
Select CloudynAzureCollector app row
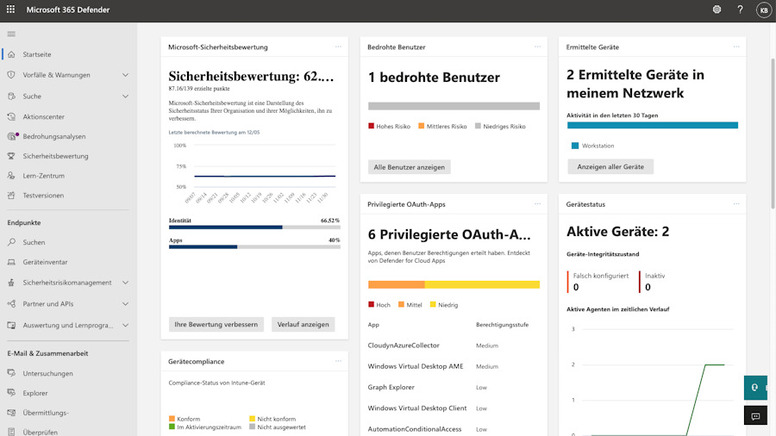pyautogui.click(x=454, y=345)
